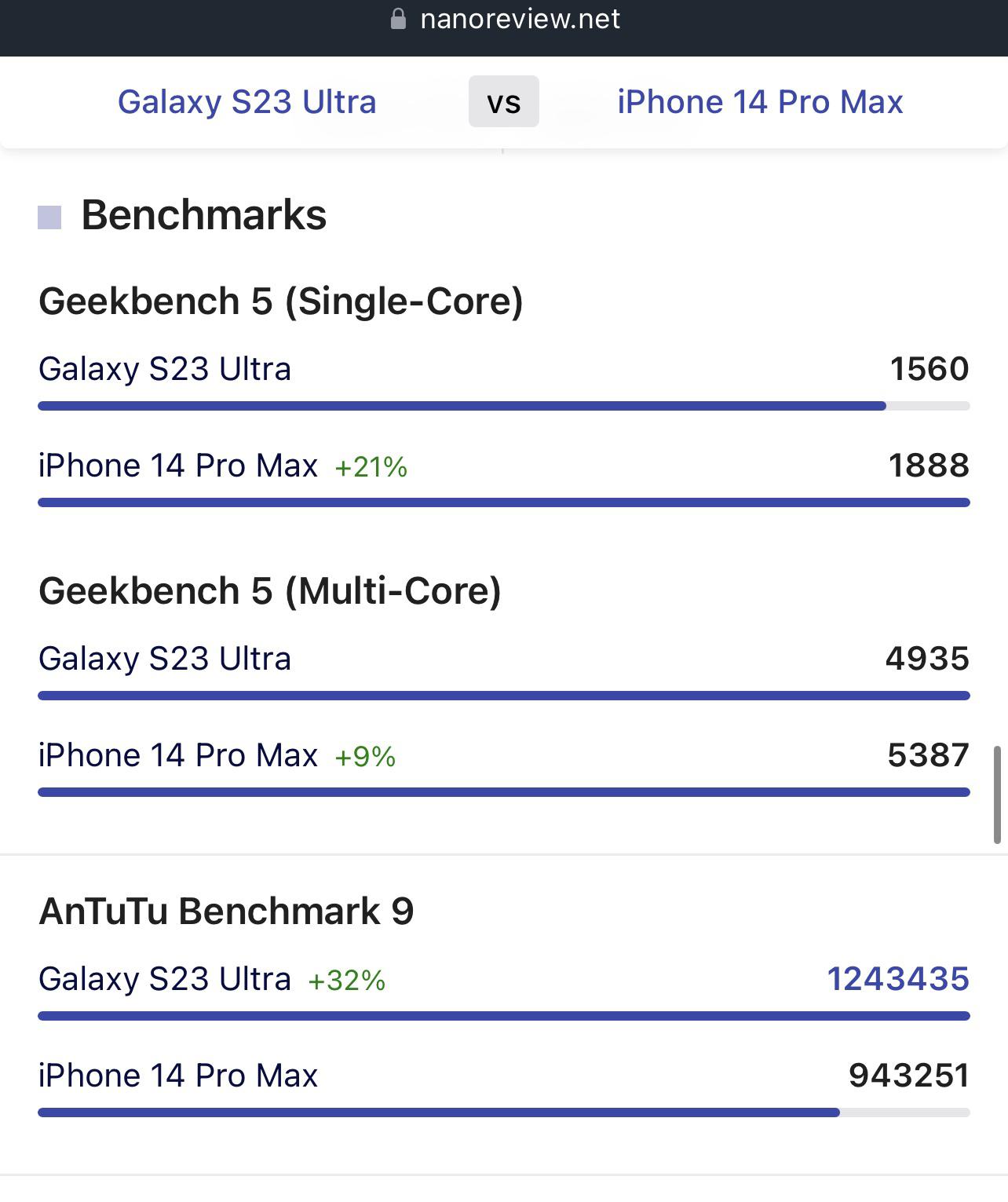Click iPhone 14 Pro Max AnTuTu bar

tap(438, 1112)
